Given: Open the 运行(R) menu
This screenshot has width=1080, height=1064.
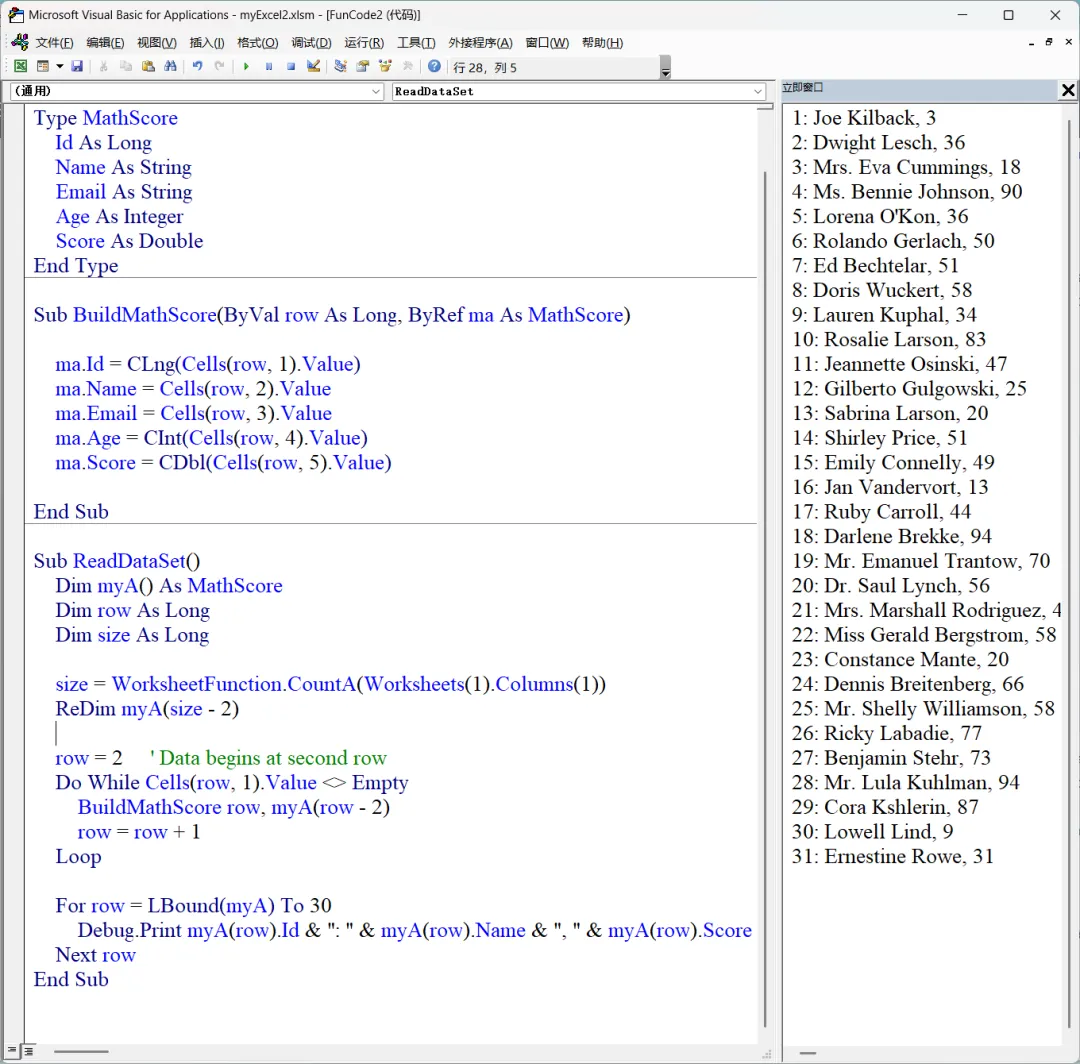Looking at the screenshot, I should pyautogui.click(x=364, y=43).
